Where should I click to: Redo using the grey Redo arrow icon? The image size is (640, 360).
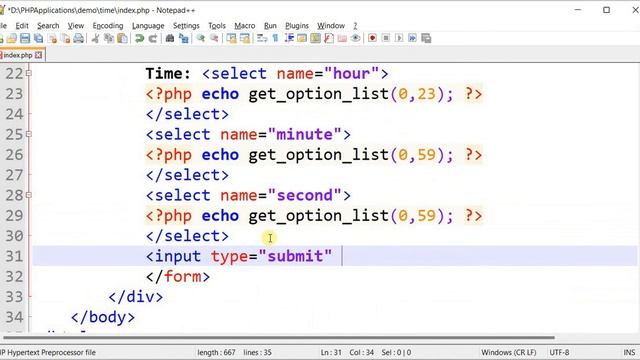[153, 38]
